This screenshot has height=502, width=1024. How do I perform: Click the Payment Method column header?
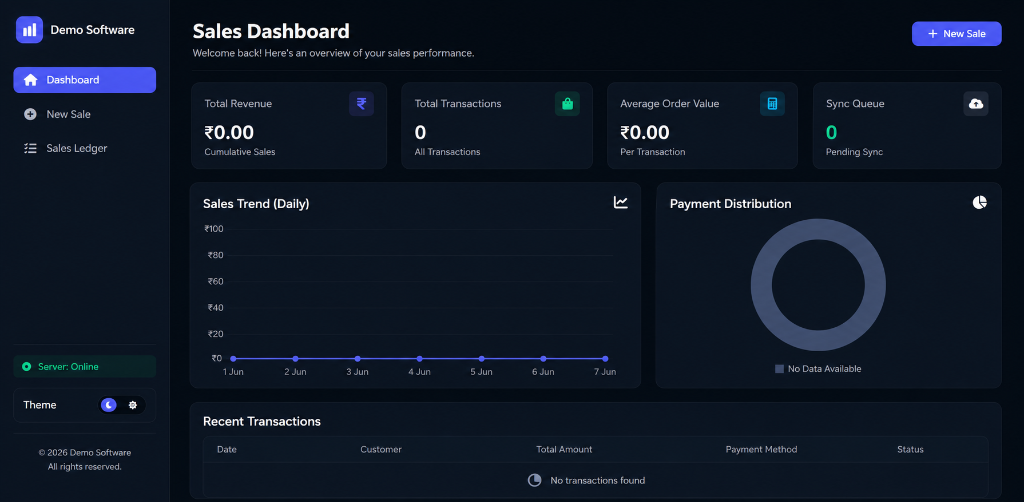coord(761,449)
